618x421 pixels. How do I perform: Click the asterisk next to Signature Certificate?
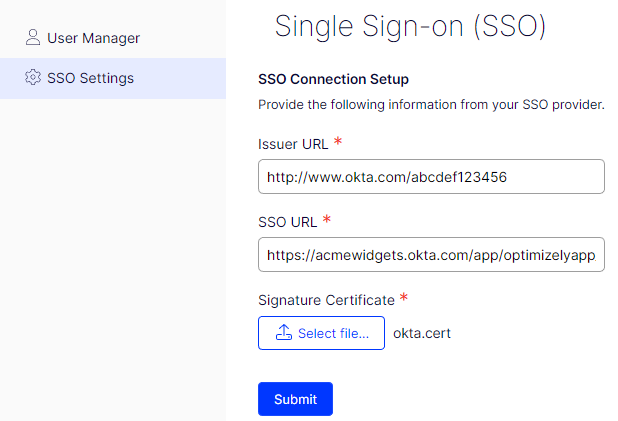(404, 298)
